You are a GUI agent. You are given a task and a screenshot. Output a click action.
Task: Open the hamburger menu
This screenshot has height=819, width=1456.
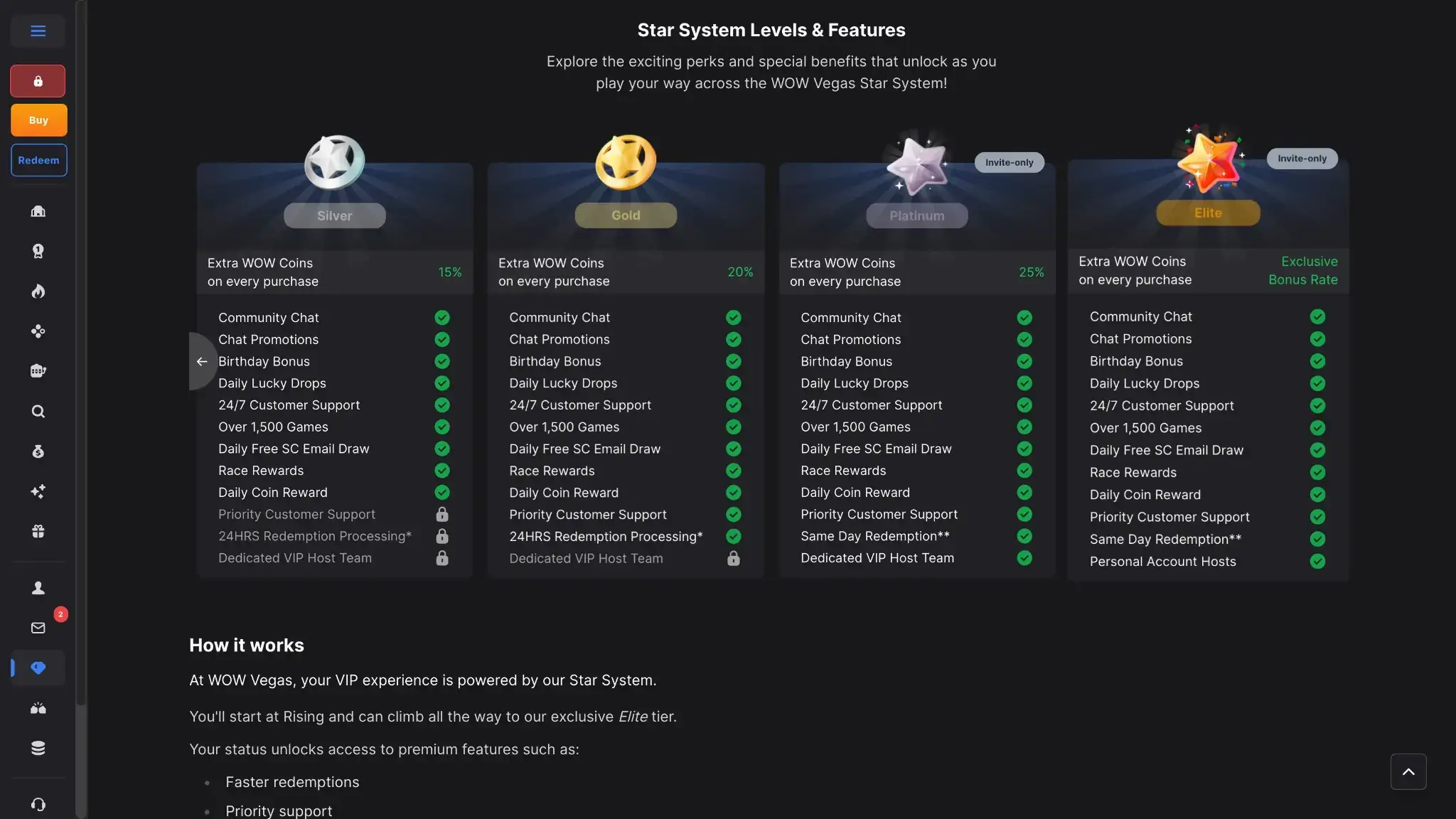(x=38, y=31)
